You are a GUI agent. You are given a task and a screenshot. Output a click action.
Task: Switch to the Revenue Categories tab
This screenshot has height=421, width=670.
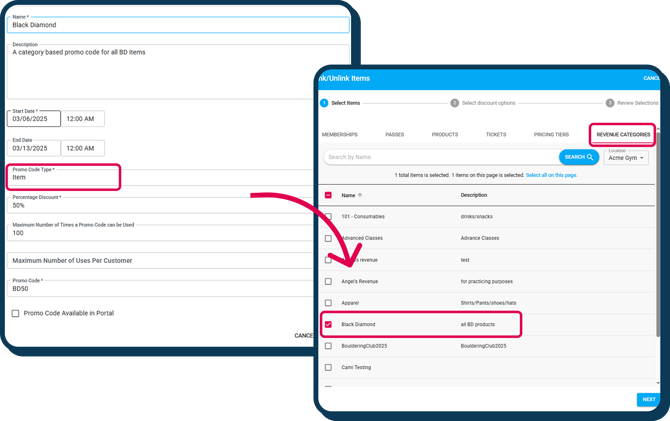(623, 134)
